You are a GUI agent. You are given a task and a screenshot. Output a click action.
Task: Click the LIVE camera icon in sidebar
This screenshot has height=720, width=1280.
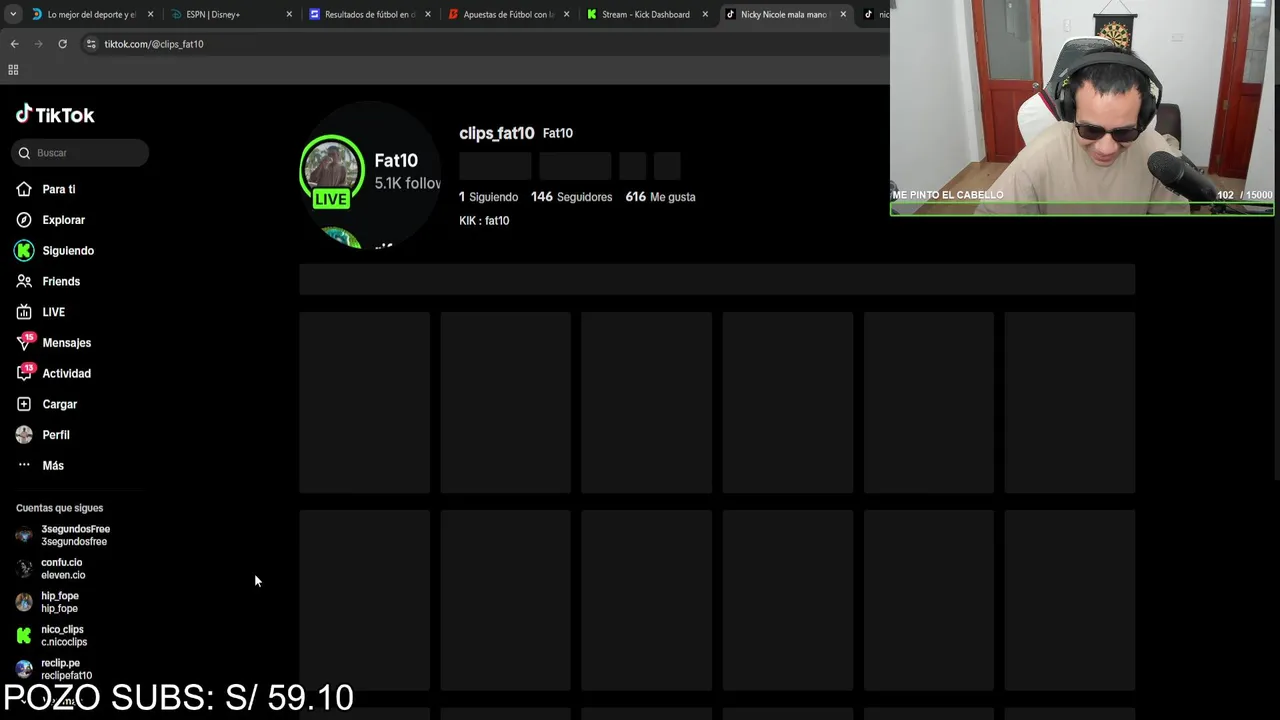24,312
